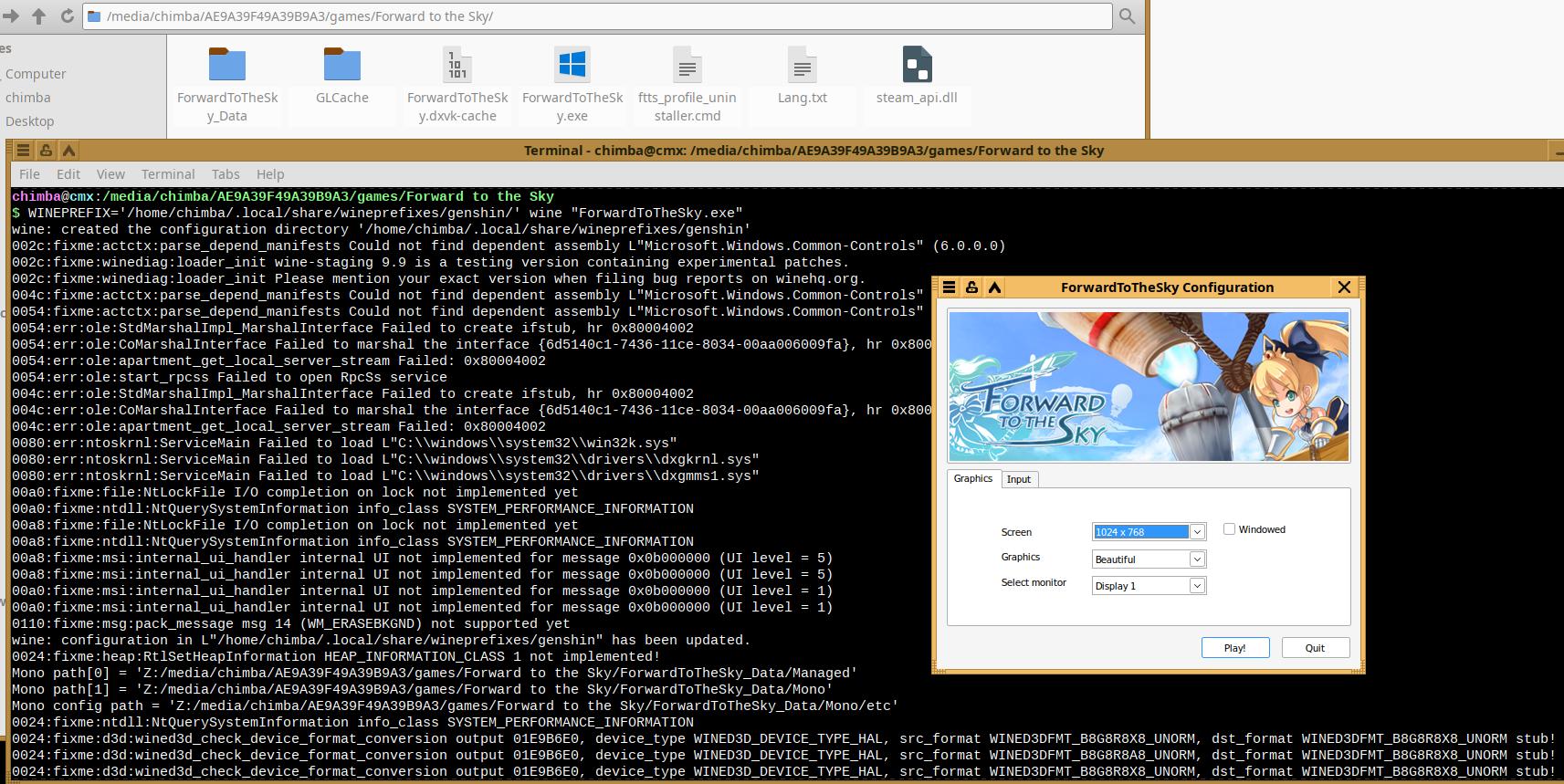Open the Tabs menu in terminal

[226, 174]
